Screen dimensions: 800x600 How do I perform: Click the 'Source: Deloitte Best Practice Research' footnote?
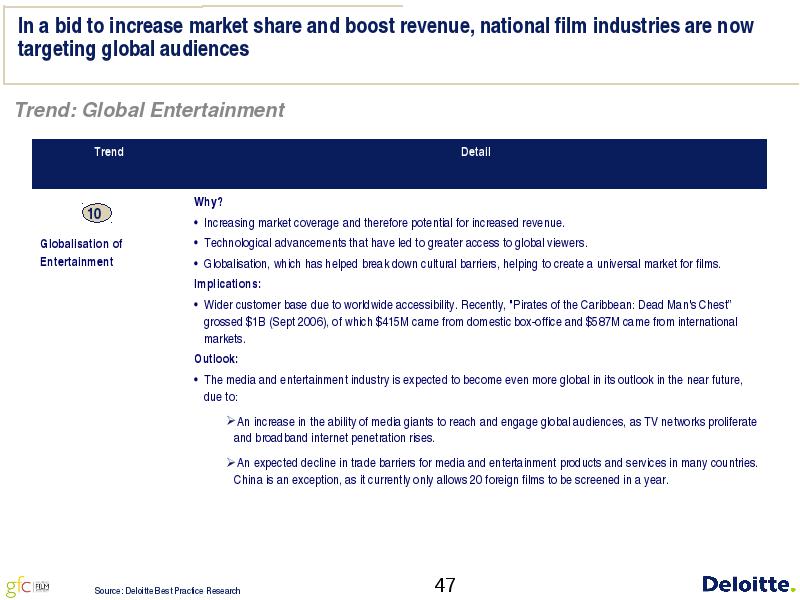(167, 590)
